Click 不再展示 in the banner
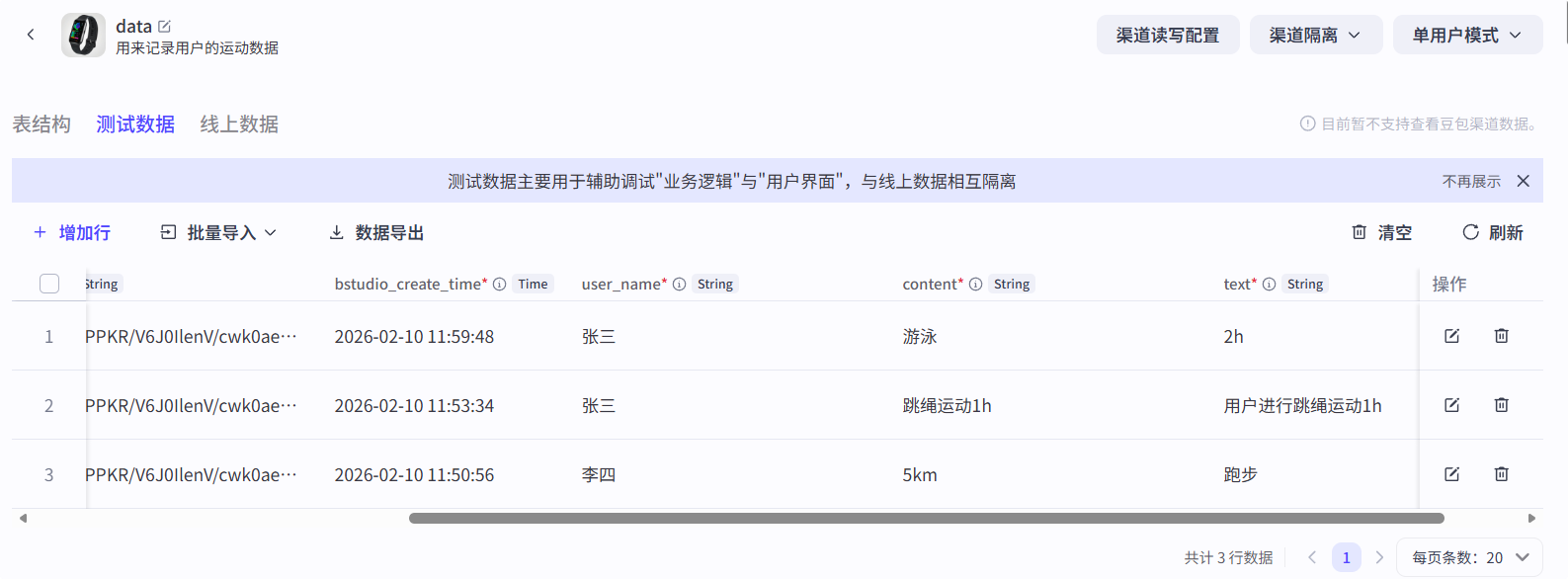Viewport: 1568px width, 579px height. (x=1471, y=181)
